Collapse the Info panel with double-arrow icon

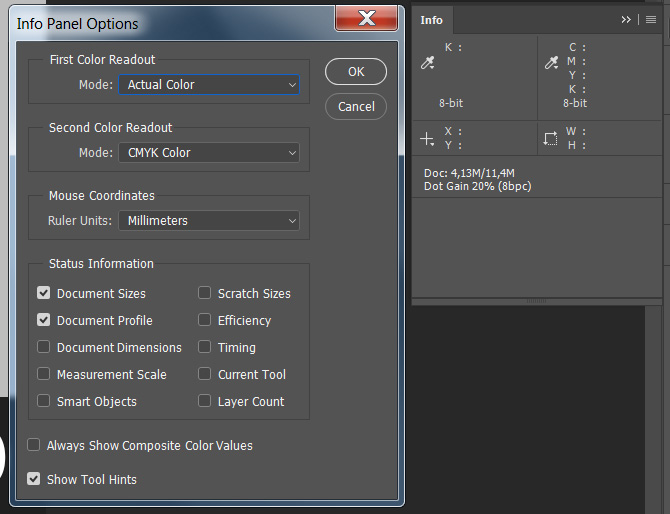(x=626, y=19)
